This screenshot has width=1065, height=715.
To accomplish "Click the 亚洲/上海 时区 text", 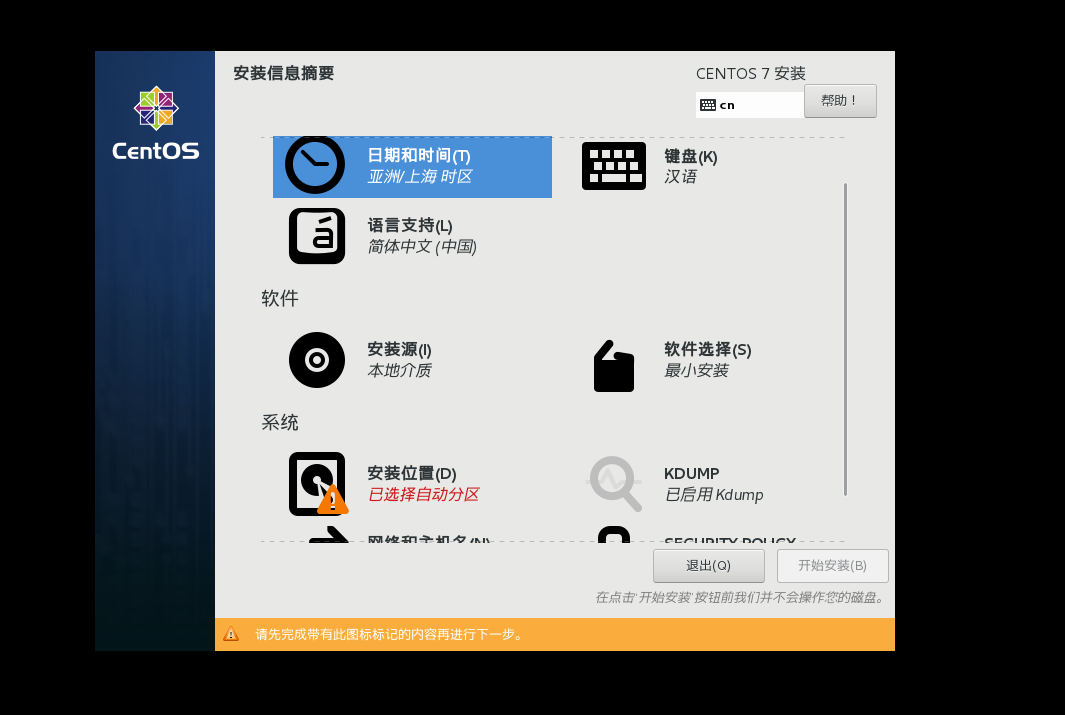I will coord(420,177).
